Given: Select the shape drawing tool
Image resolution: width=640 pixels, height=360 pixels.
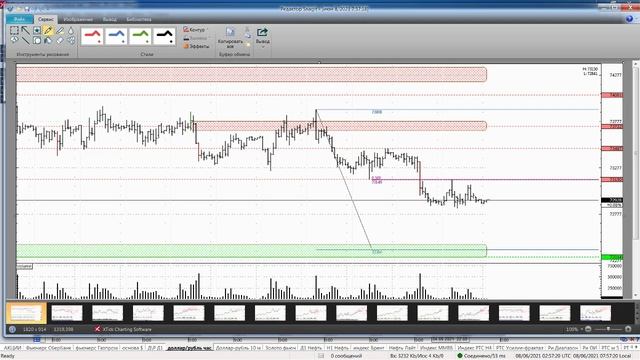Looking at the screenshot, I should [x=37, y=40].
